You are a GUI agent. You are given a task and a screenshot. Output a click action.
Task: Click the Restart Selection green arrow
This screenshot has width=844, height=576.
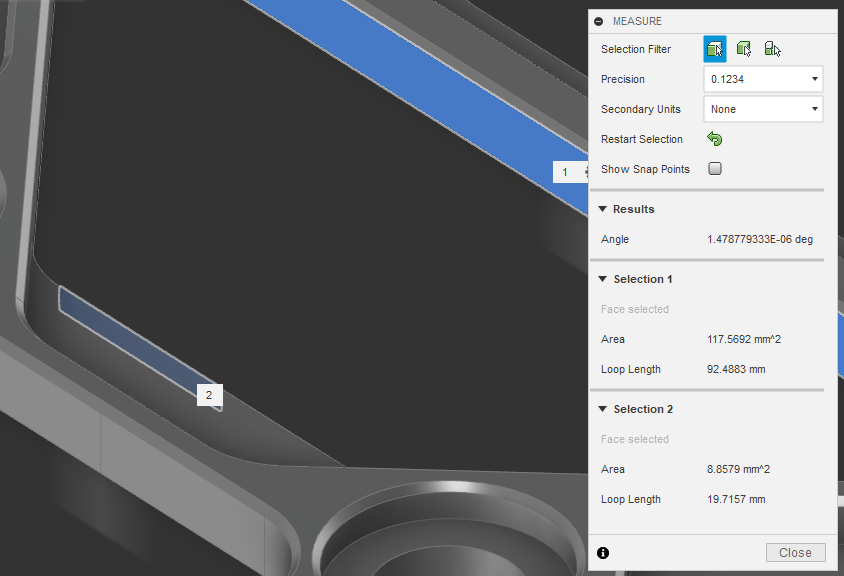tap(714, 139)
